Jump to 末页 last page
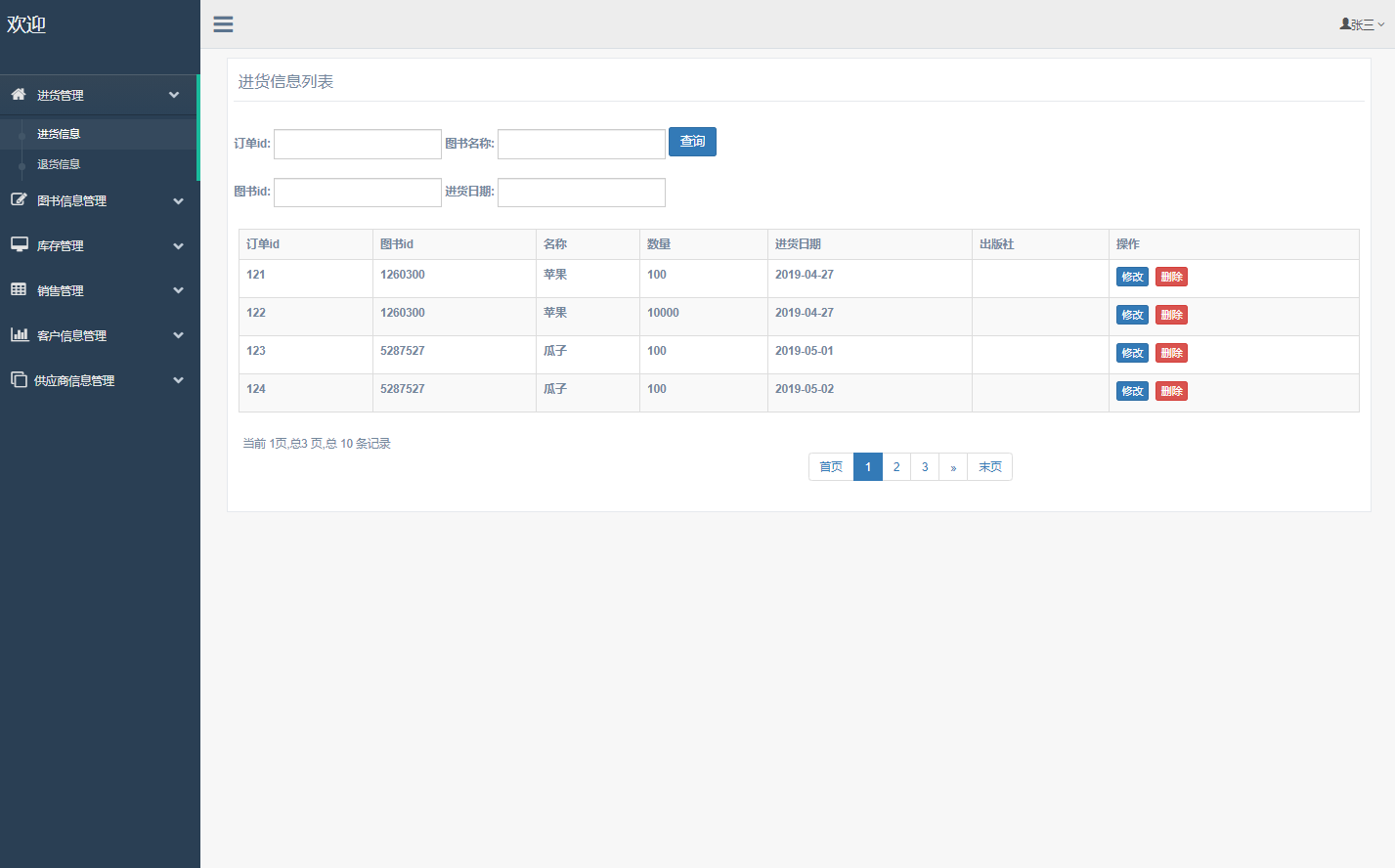 click(x=989, y=467)
